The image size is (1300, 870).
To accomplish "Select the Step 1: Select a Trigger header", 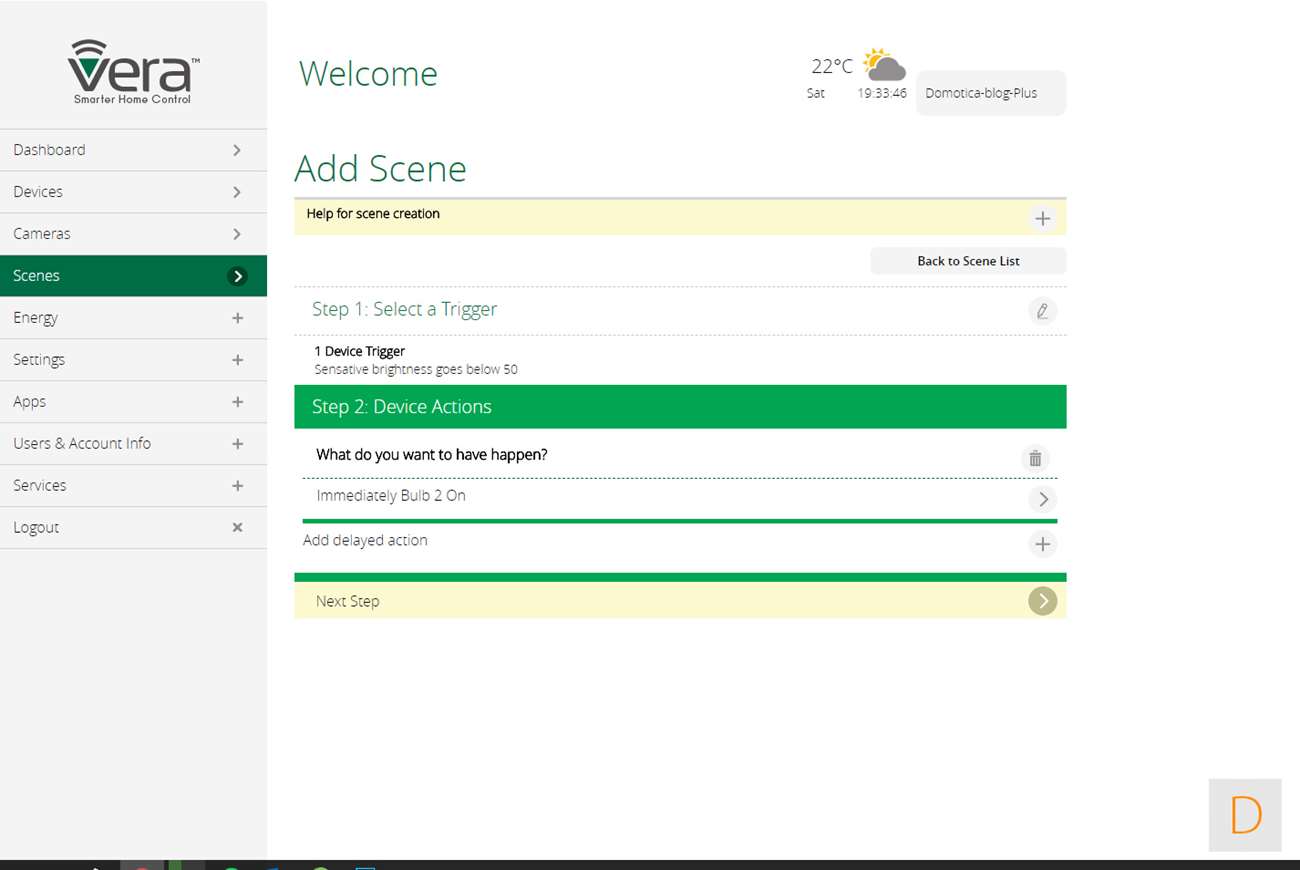I will click(405, 310).
